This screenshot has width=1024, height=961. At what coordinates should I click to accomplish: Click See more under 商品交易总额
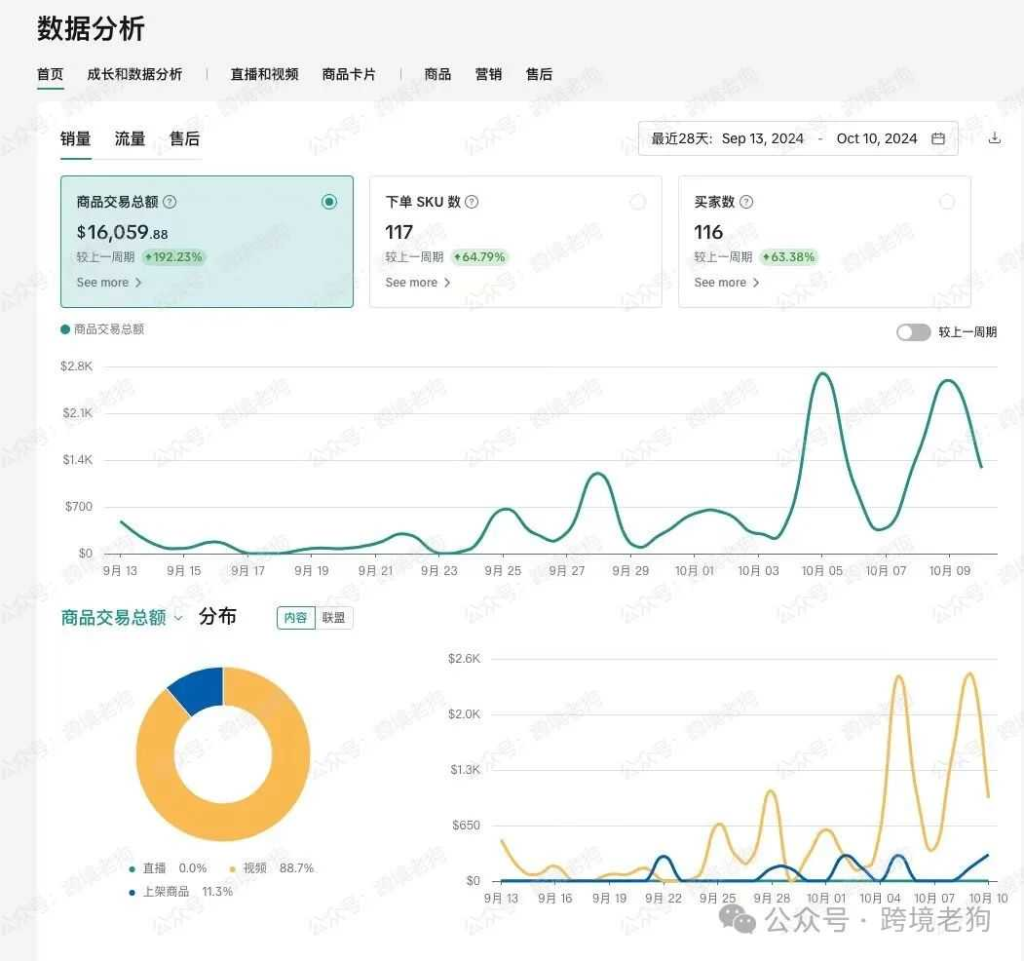click(109, 283)
